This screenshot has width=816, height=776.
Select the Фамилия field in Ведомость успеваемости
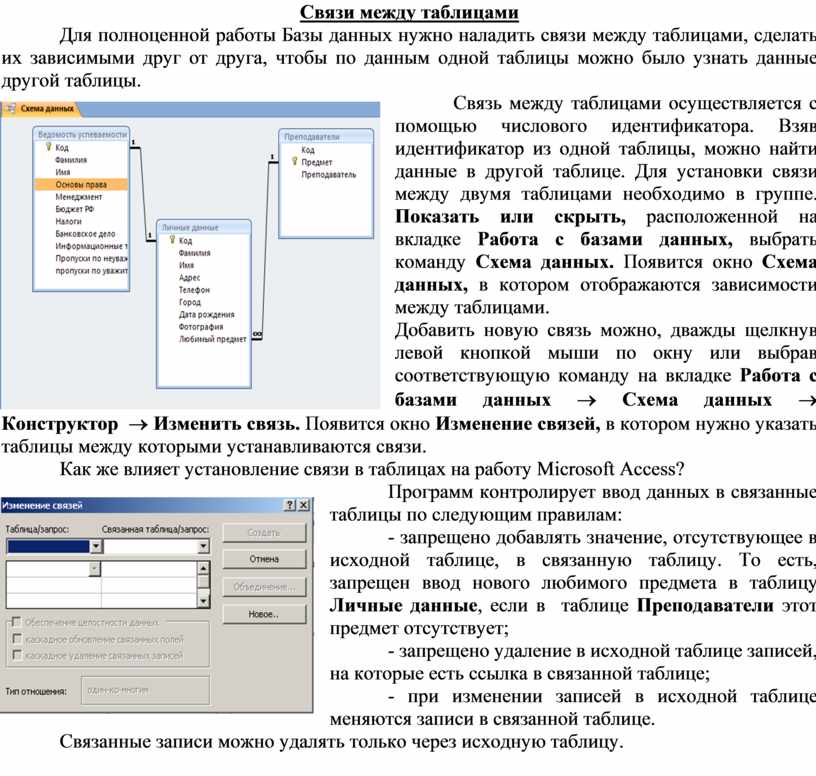click(71, 160)
